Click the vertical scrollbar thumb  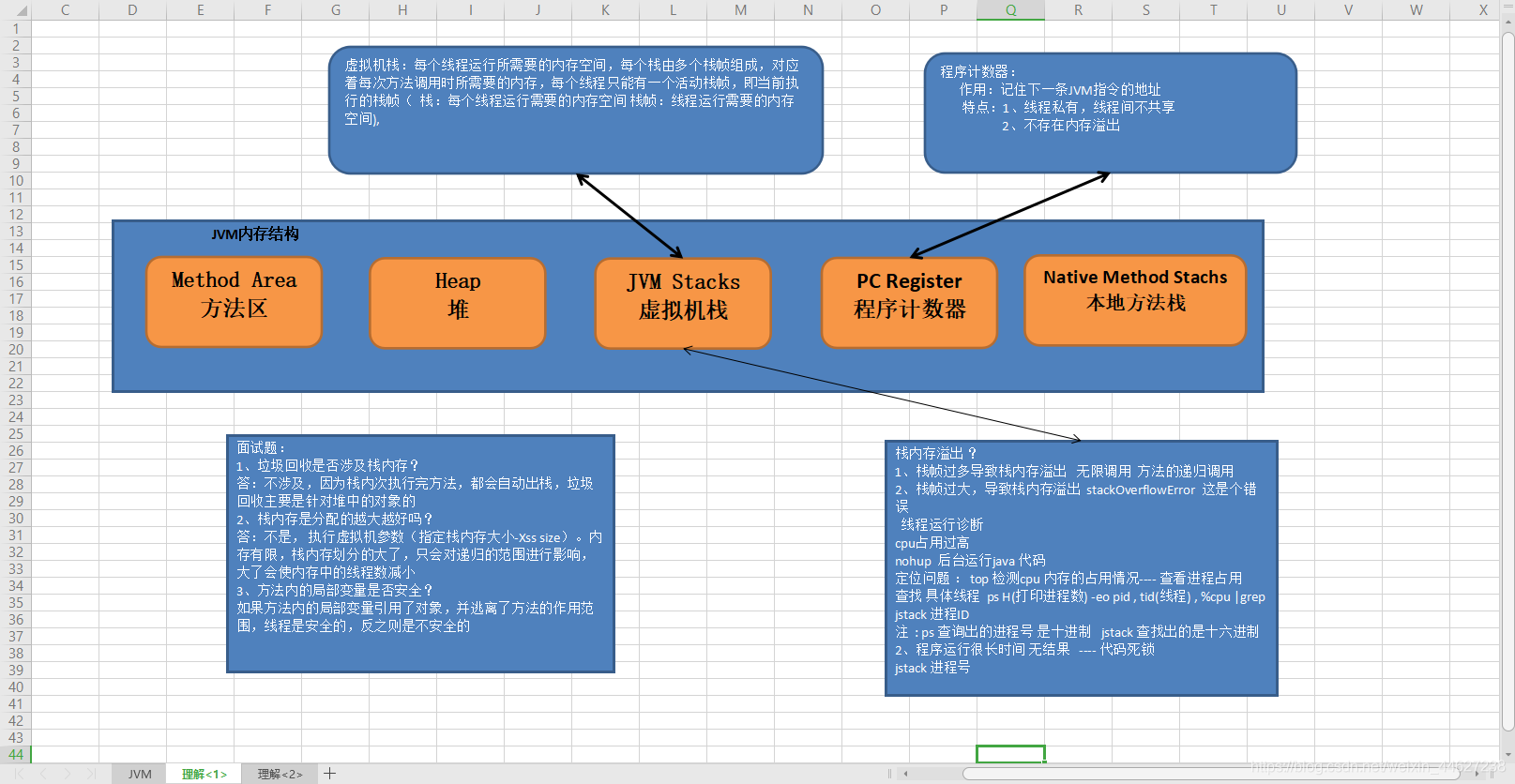(x=1507, y=383)
